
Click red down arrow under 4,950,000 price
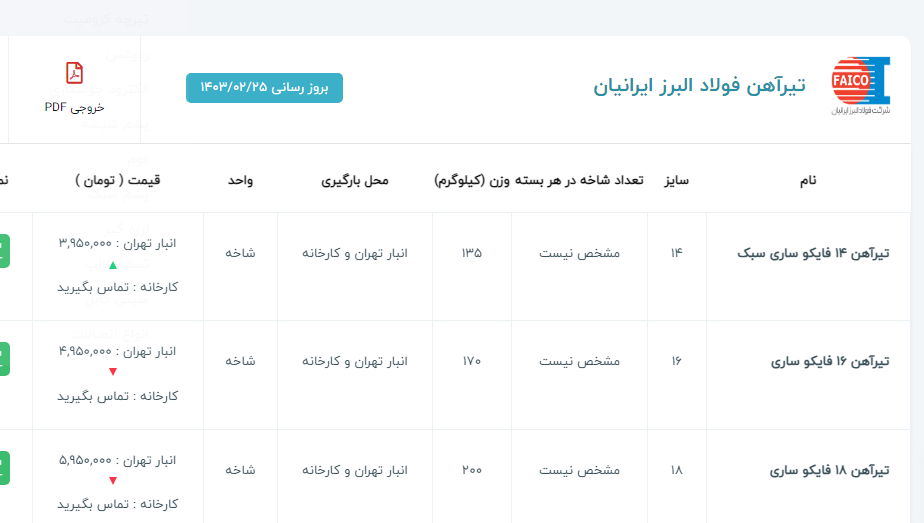tap(113, 372)
